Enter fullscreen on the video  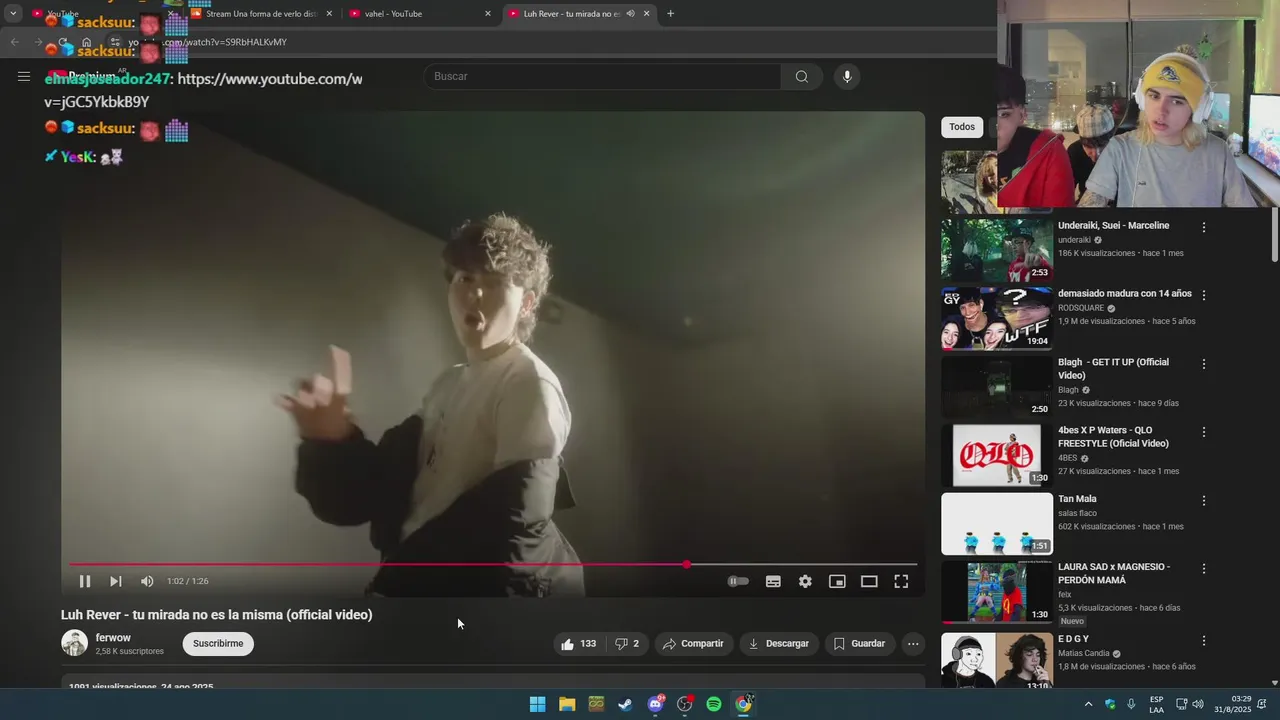coord(901,581)
